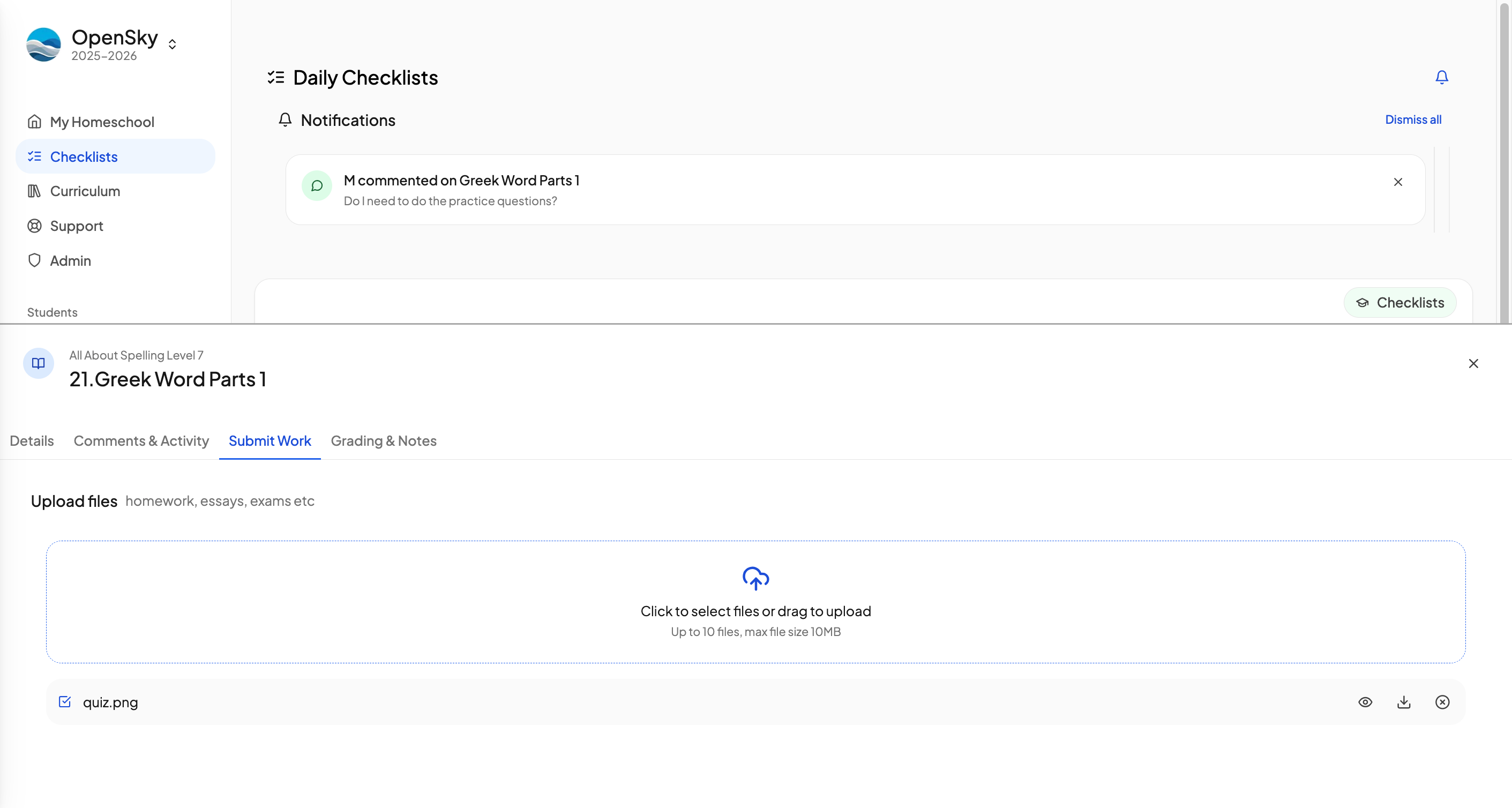Open the comment bubble notification icon
1512x808 pixels.
(x=317, y=186)
